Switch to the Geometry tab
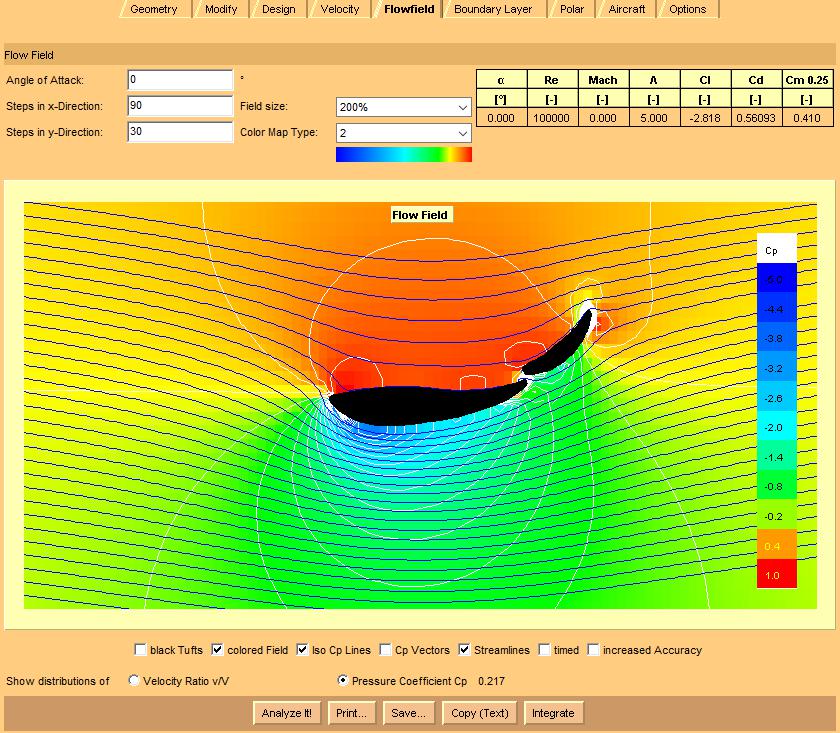The image size is (840, 733). point(153,9)
